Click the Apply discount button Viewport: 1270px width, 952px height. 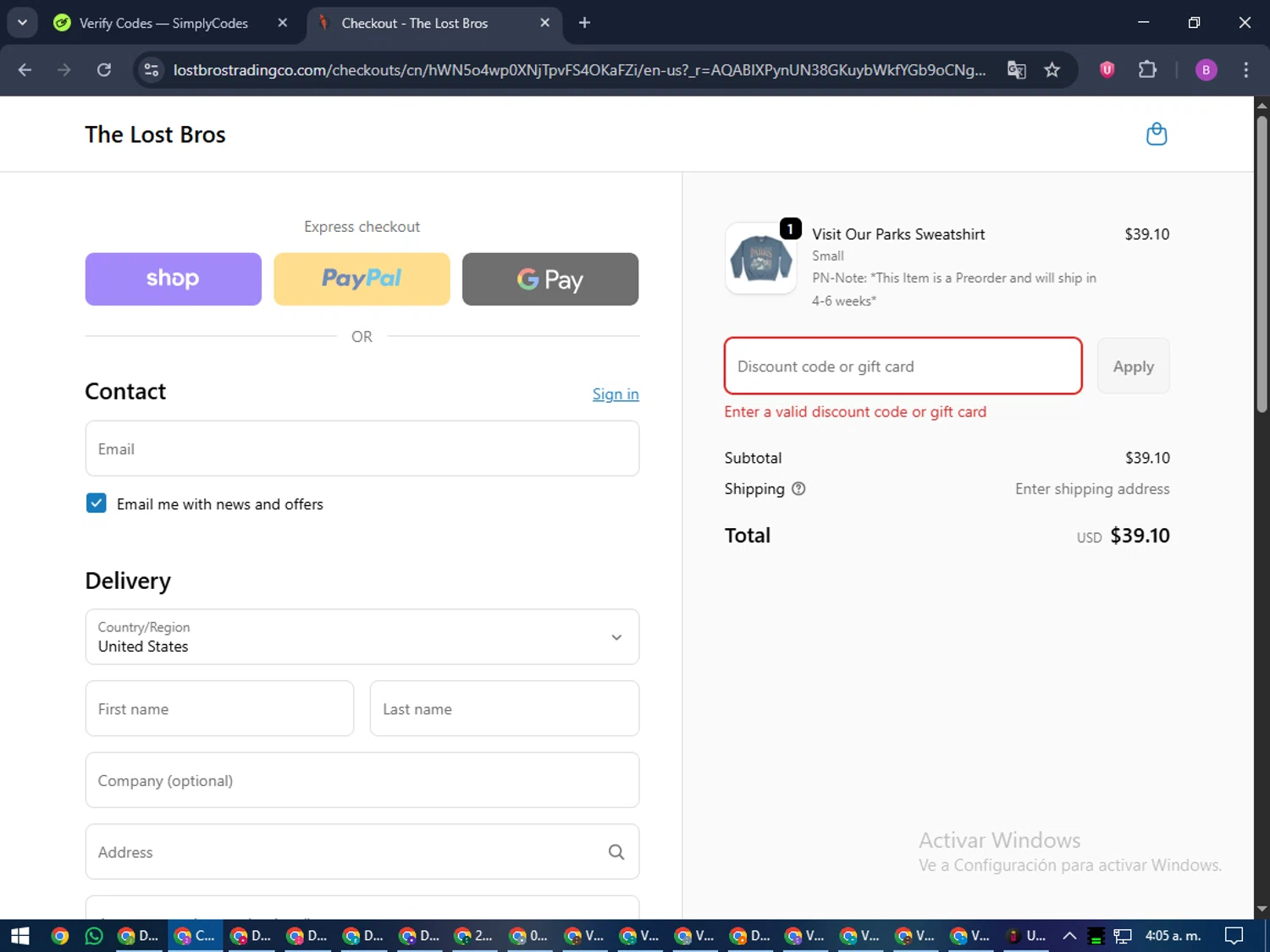coord(1133,366)
